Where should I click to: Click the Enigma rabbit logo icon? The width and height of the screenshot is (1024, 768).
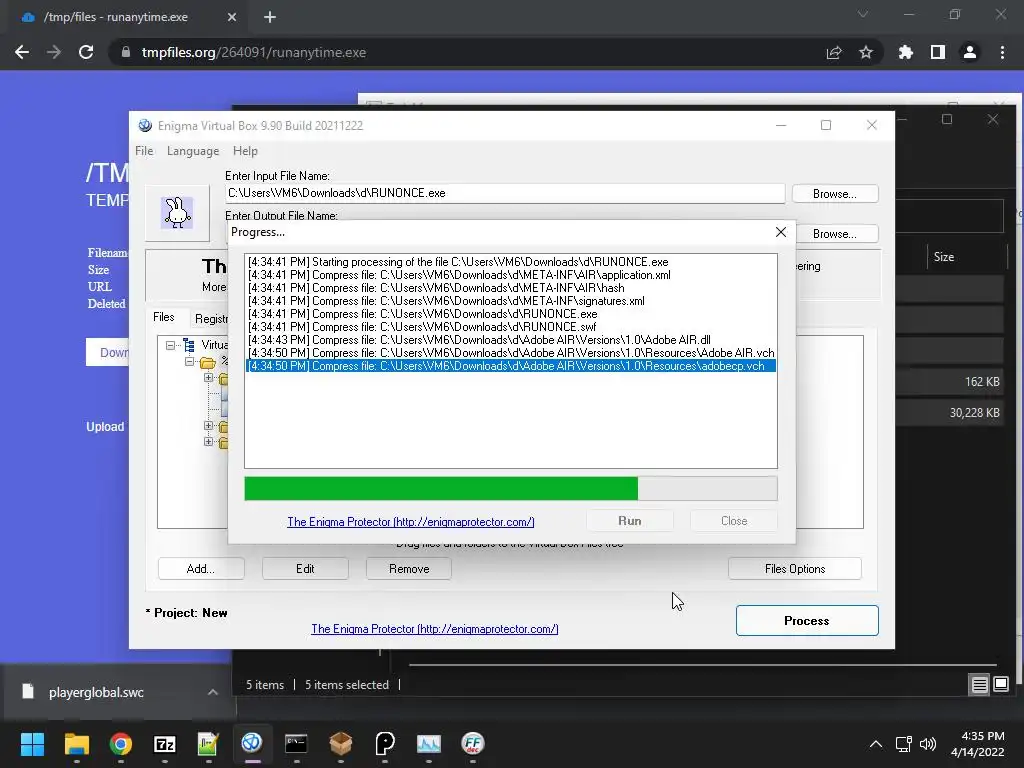[177, 213]
